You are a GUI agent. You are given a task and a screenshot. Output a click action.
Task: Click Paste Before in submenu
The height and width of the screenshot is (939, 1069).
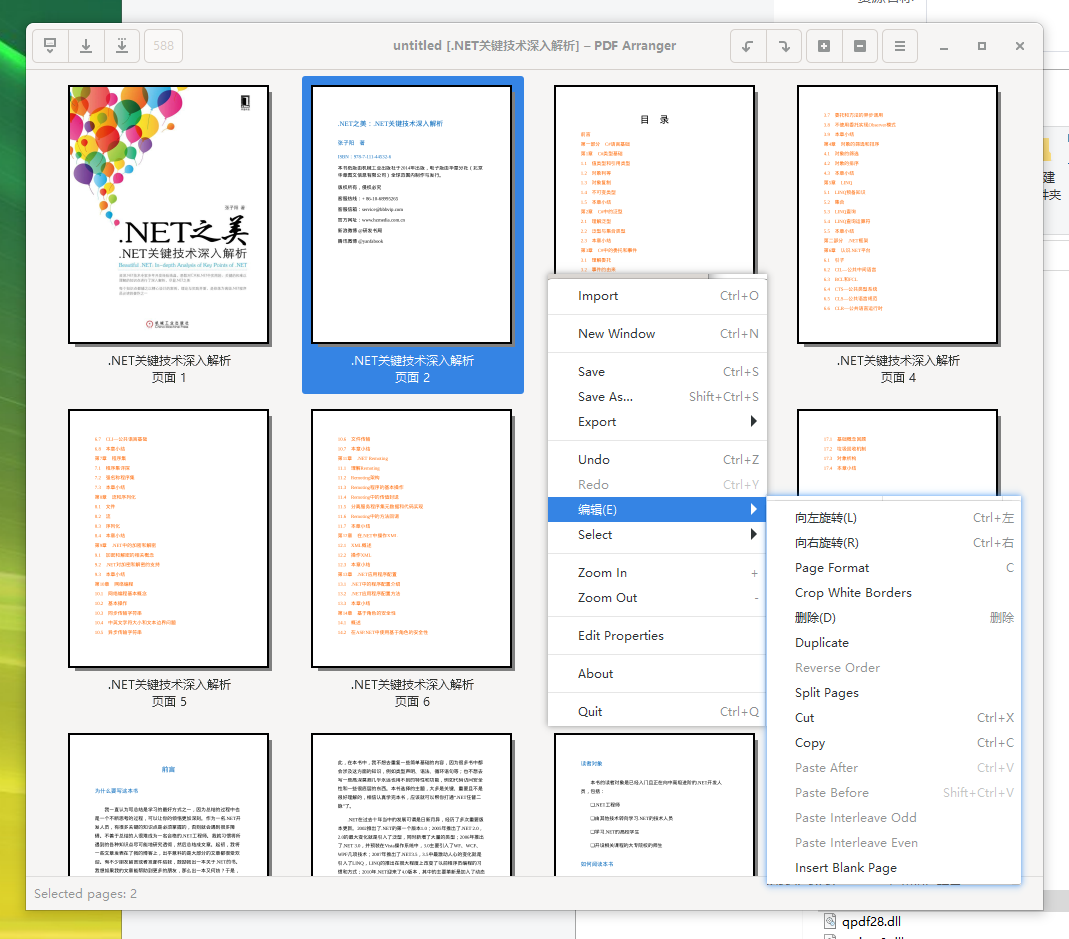[x=894, y=793]
